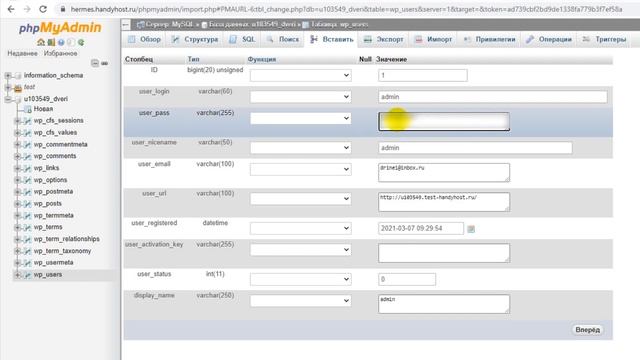This screenshot has height=360, width=640.
Task: Open function dropdown for user_registered row
Action: click(x=300, y=228)
